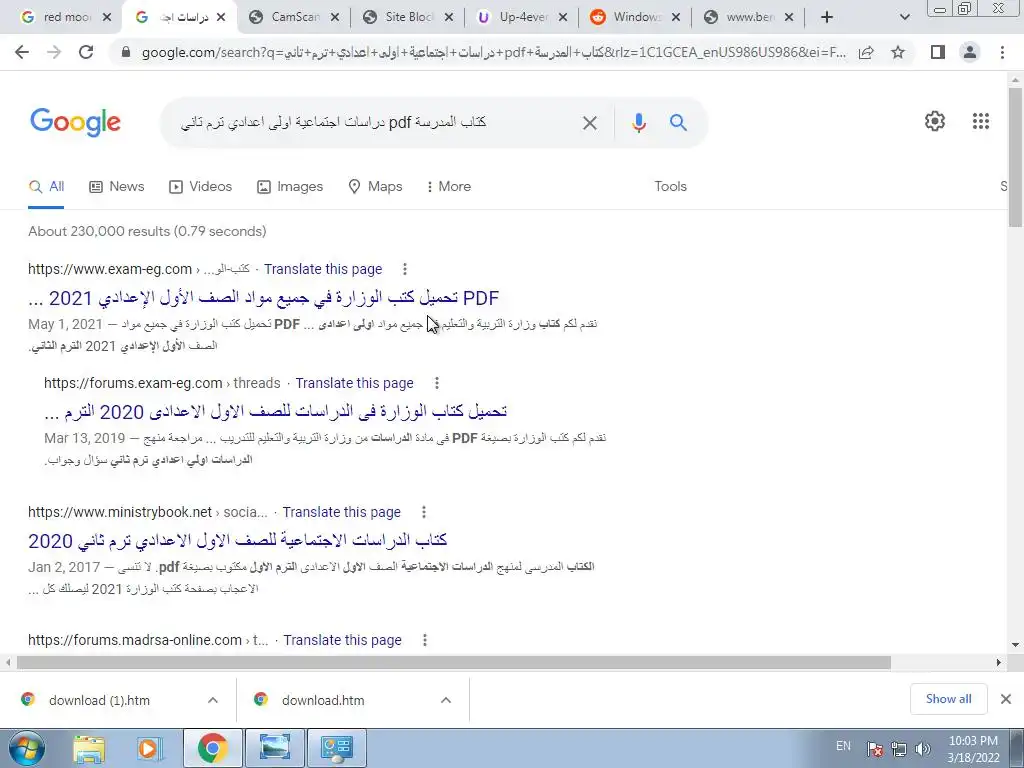The width and height of the screenshot is (1024, 768).
Task: Close the Up-4ever tab
Action: click(563, 18)
